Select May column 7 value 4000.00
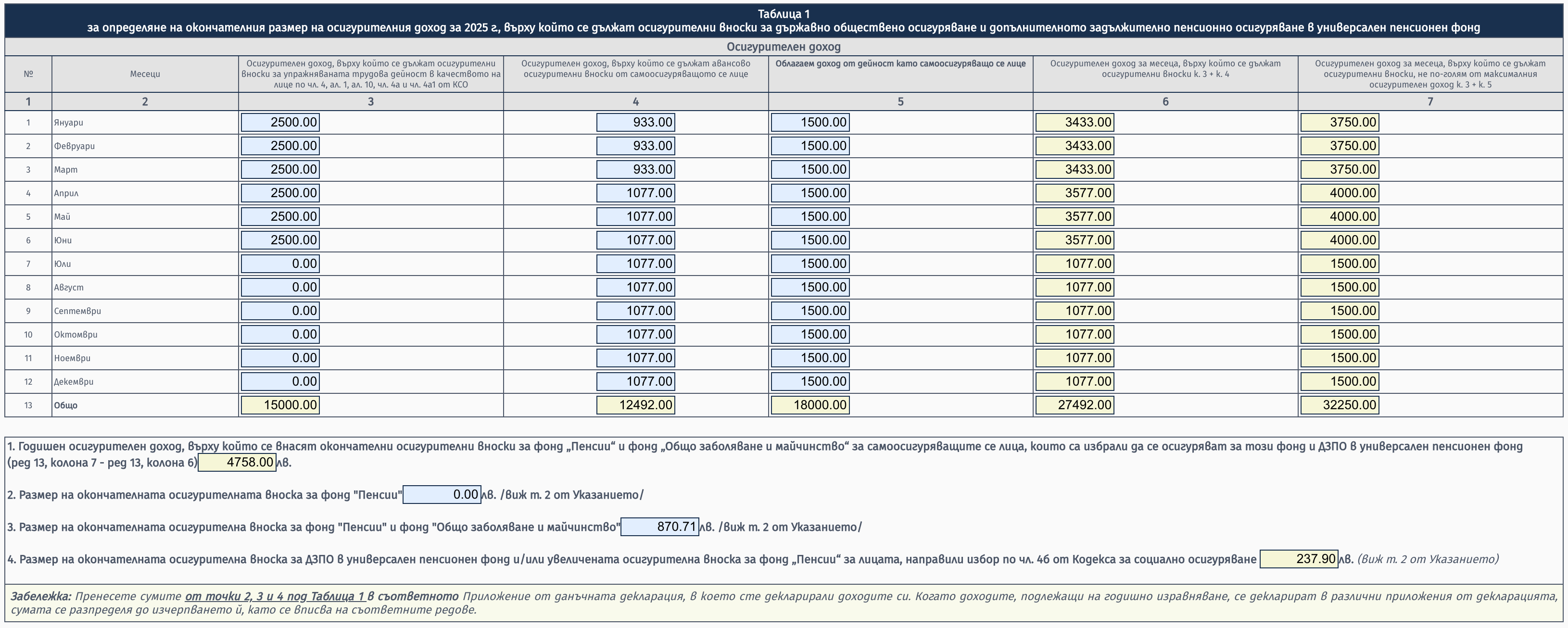 (1340, 217)
